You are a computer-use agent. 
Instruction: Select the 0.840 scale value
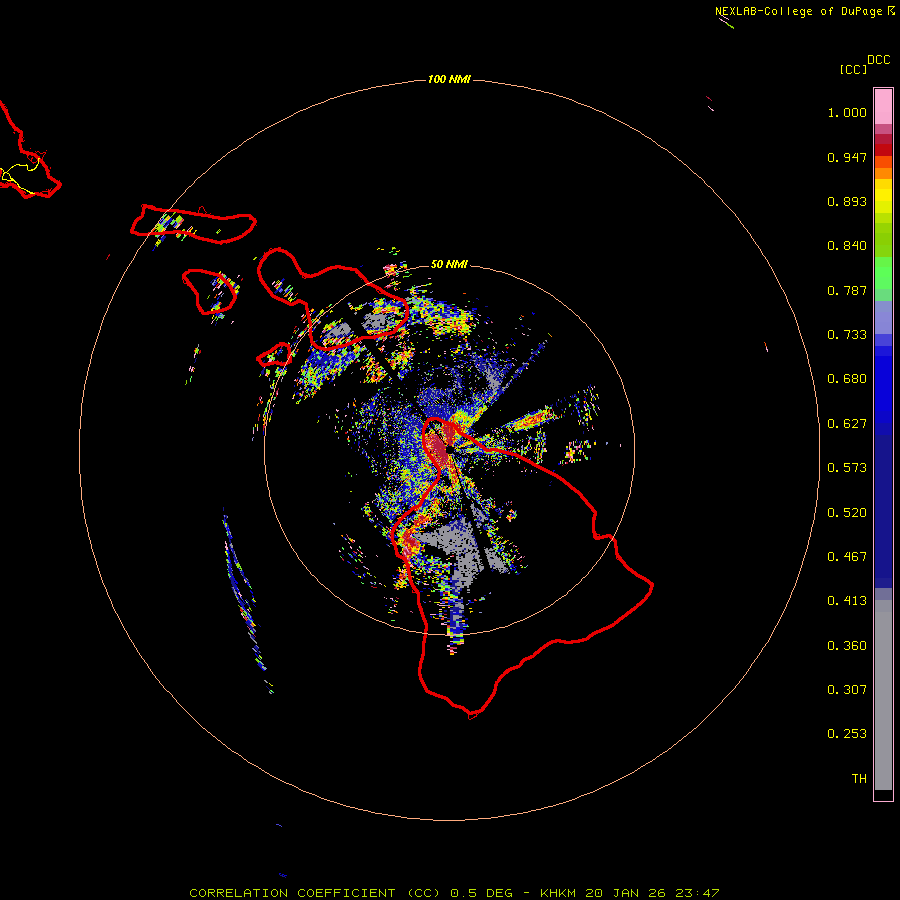coord(847,246)
